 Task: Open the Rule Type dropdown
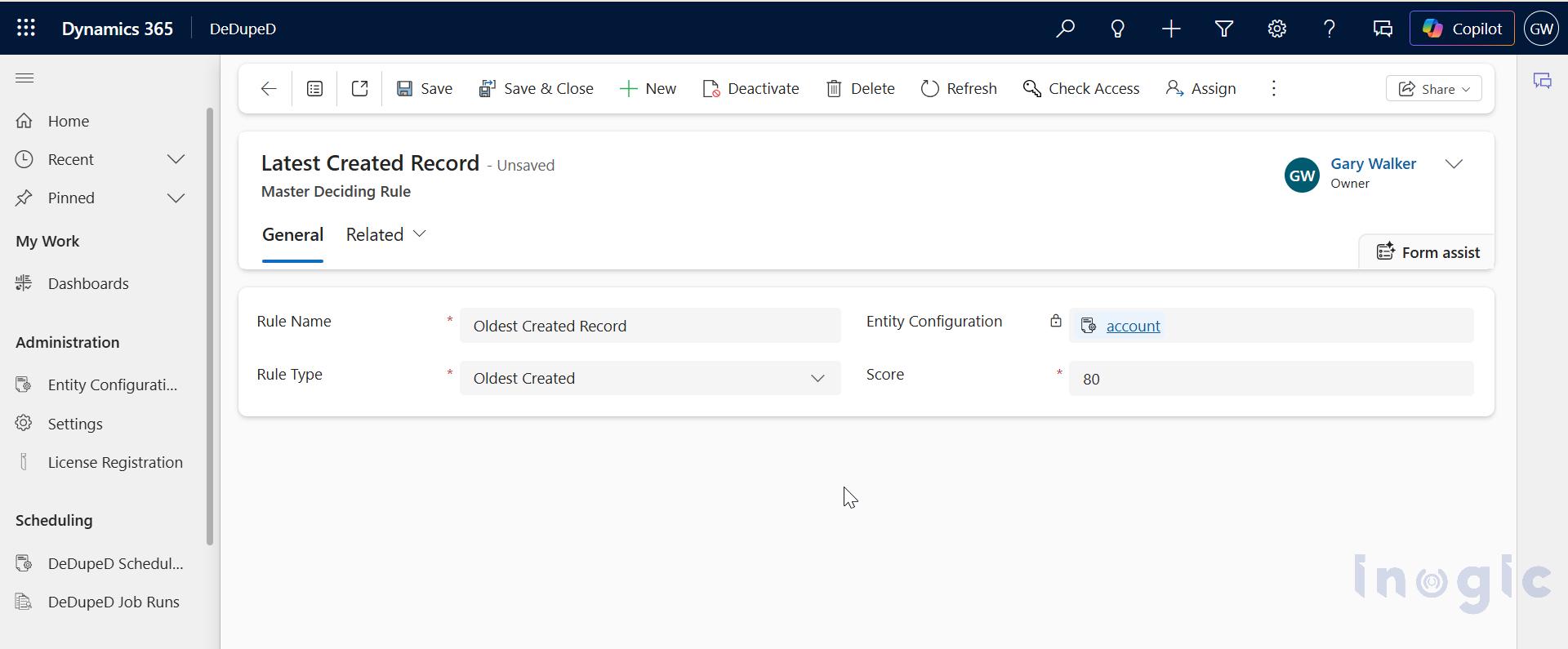click(x=650, y=379)
